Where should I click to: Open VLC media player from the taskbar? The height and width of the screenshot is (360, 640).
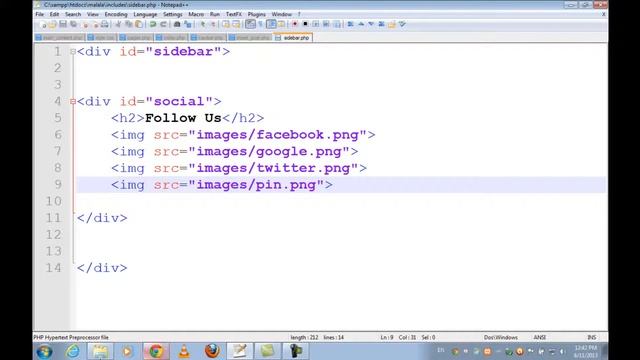coord(184,351)
